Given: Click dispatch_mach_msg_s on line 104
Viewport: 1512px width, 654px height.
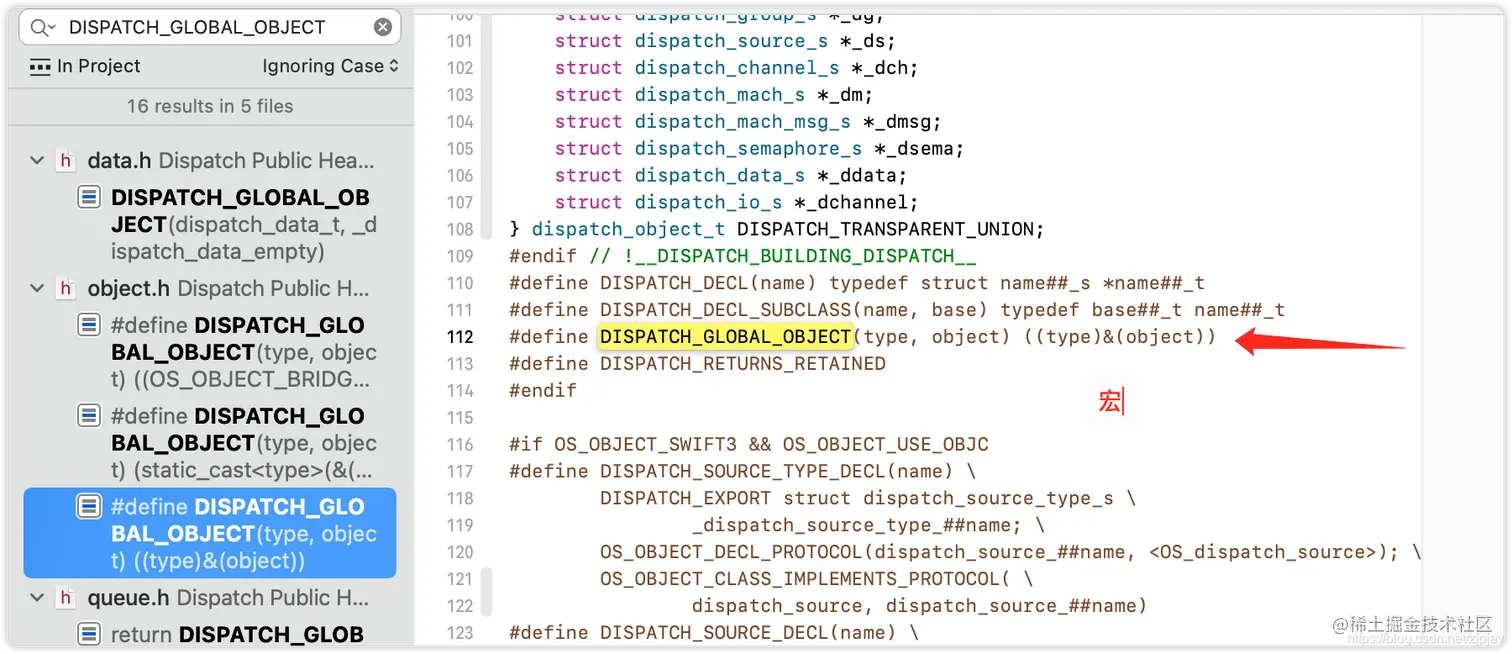Looking at the screenshot, I should coord(742,122).
